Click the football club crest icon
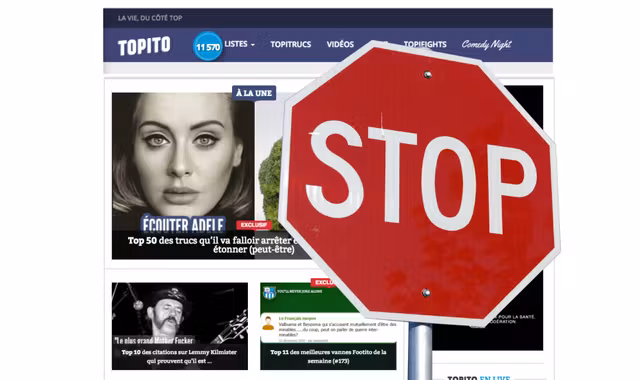This screenshot has width=640, height=380. coord(269,292)
